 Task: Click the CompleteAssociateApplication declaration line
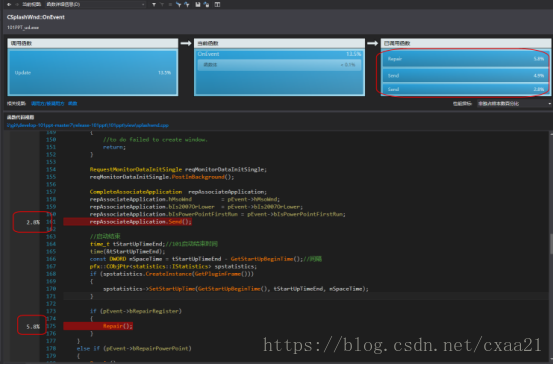pyautogui.click(x=178, y=192)
